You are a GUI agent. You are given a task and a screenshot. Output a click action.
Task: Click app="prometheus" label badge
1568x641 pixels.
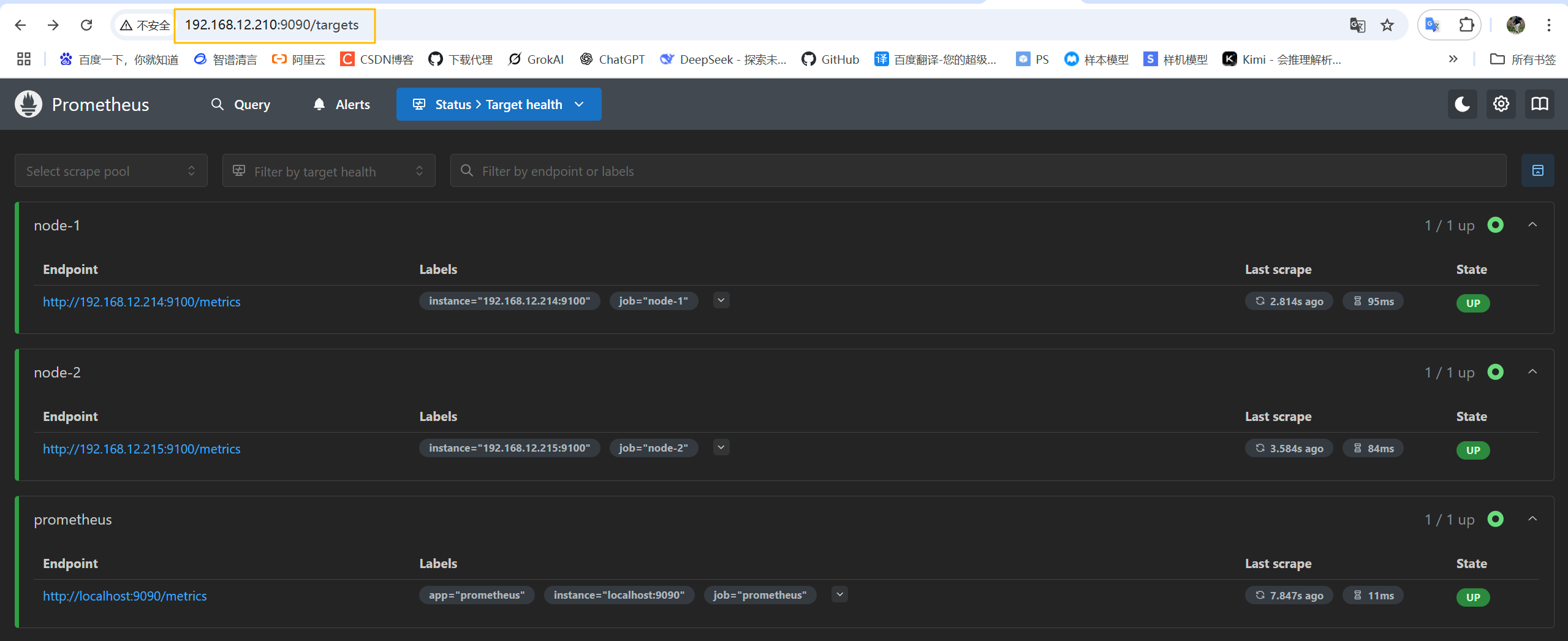click(x=477, y=595)
